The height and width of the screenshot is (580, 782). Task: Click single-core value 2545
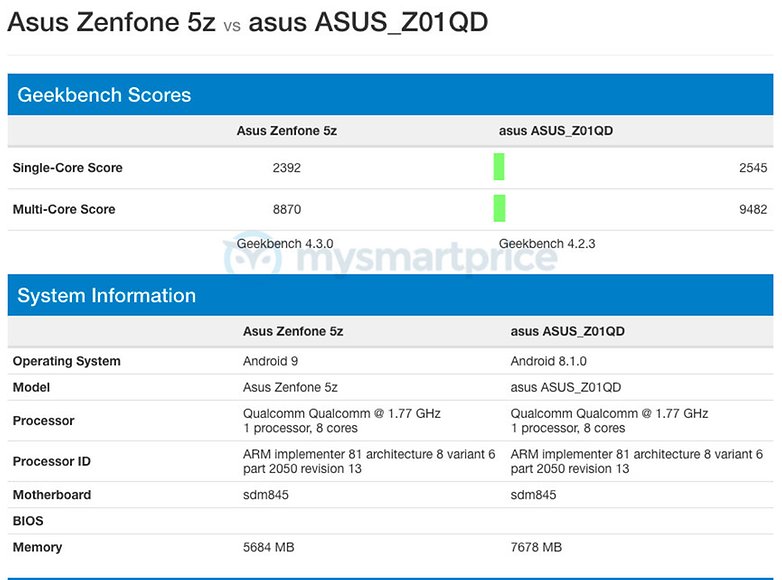753,168
